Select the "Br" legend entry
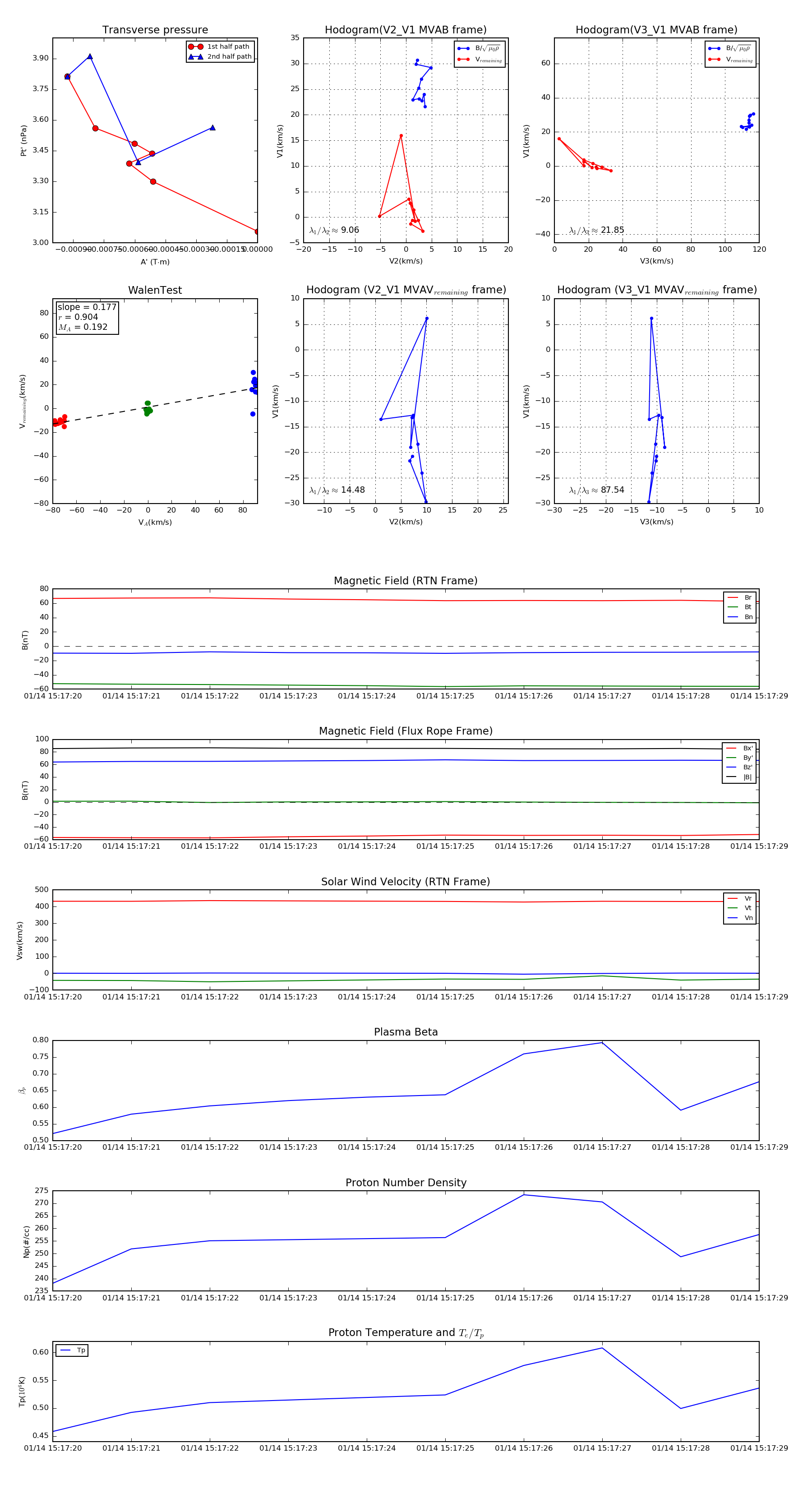The width and height of the screenshot is (812, 1489). 740,598
